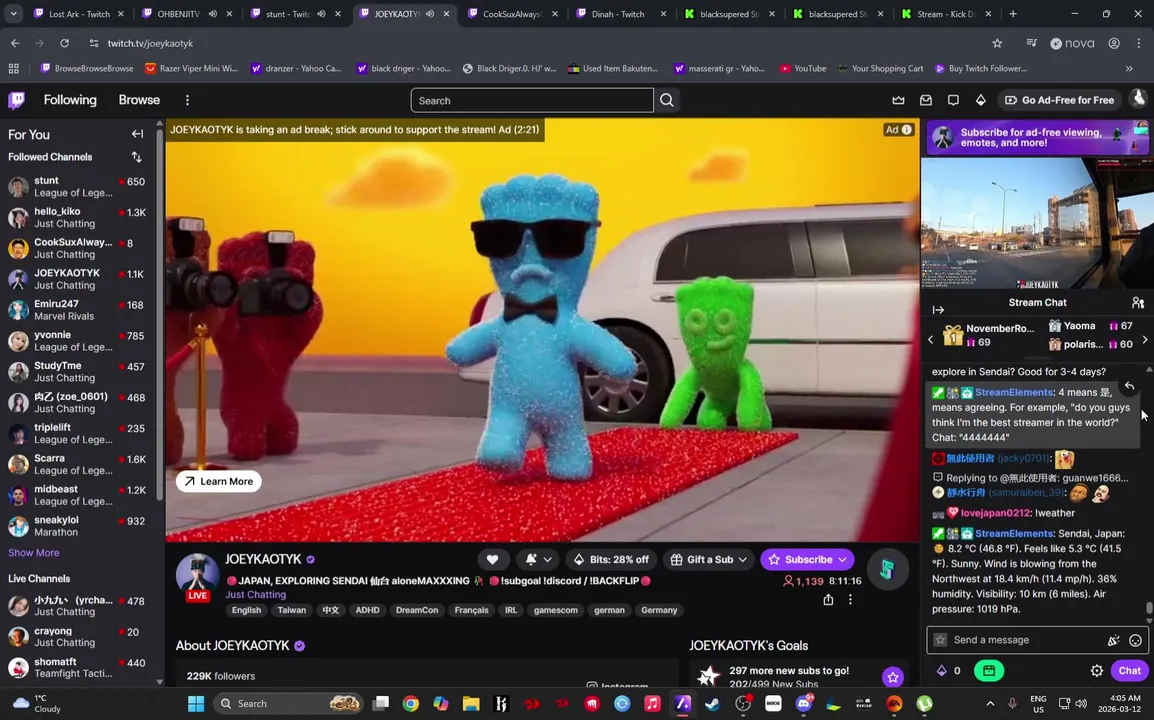
Task: Open the chat celebration party icon
Action: point(1114,640)
